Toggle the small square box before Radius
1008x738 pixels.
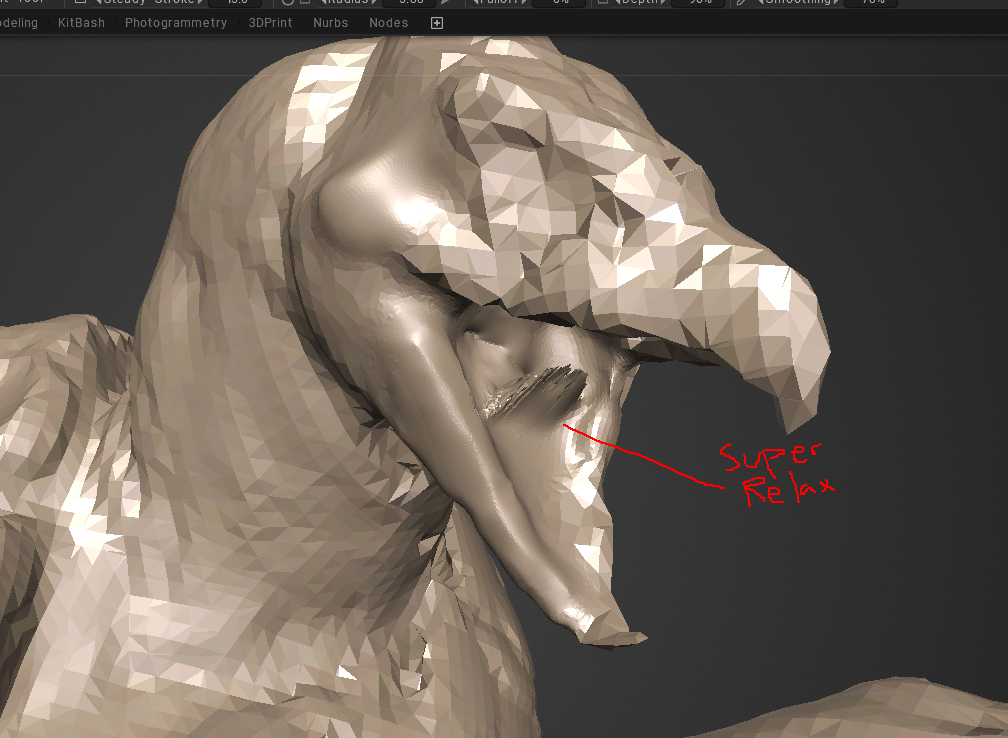(305, 2)
